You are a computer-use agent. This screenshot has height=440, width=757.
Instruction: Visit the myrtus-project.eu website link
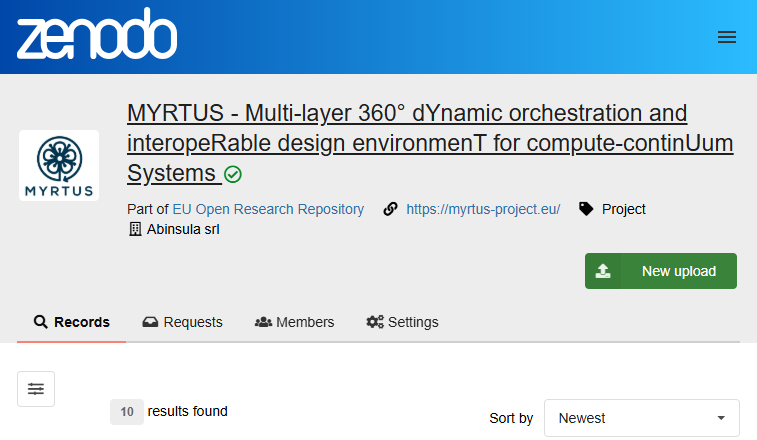pyautogui.click(x=483, y=209)
